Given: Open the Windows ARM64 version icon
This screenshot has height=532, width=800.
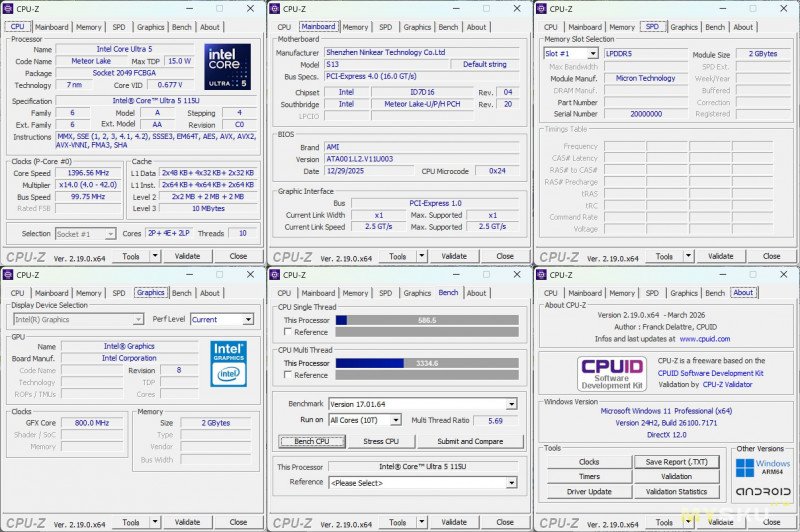Looking at the screenshot, I should (762, 468).
